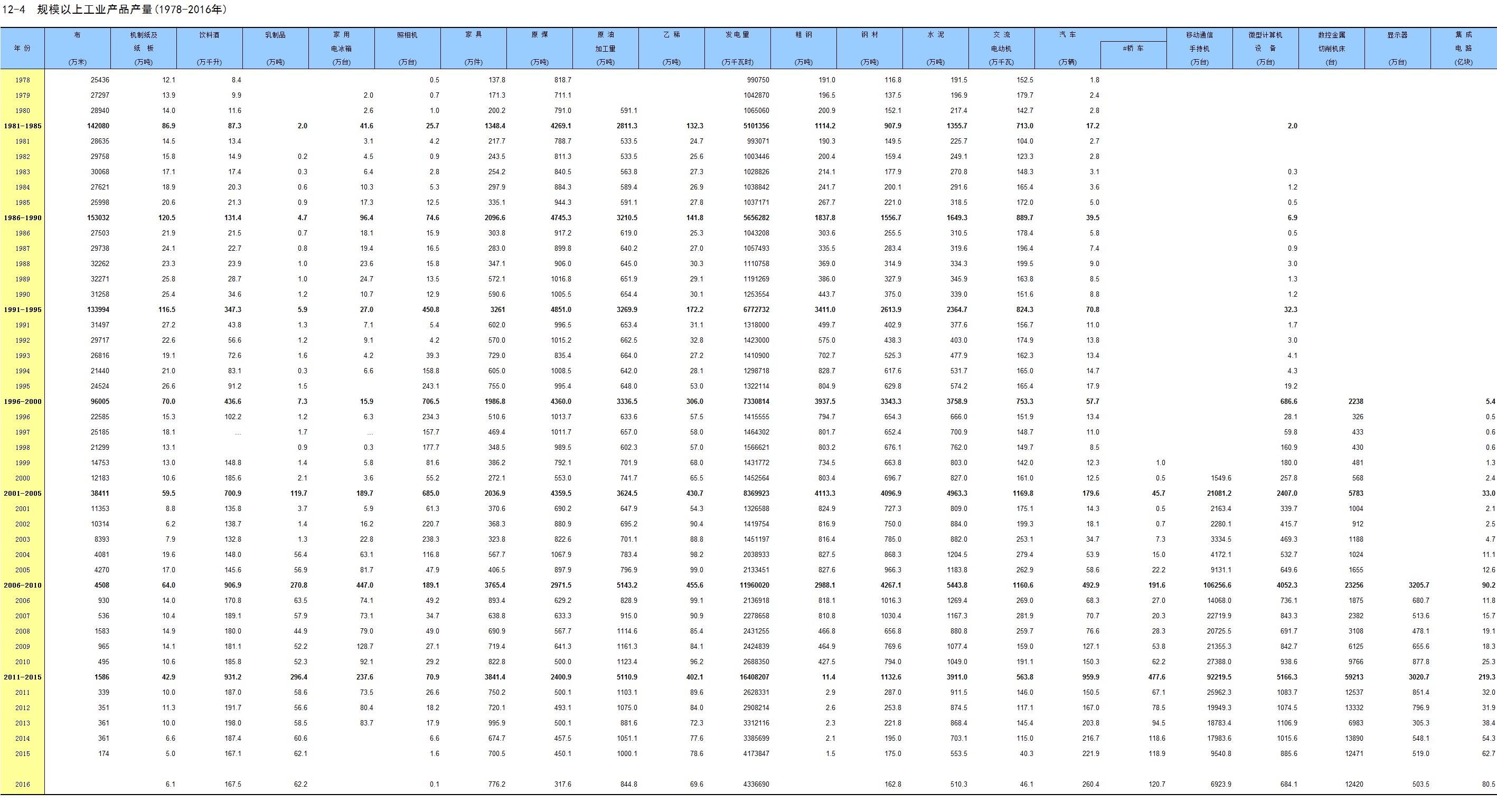Select the year cell '1980'

pyautogui.click(x=22, y=111)
